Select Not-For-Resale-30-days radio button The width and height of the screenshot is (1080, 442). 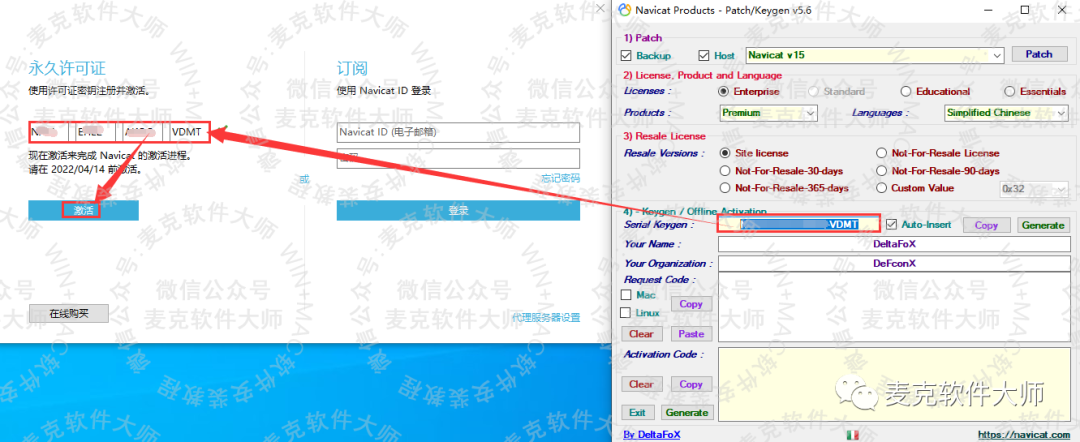[724, 170]
